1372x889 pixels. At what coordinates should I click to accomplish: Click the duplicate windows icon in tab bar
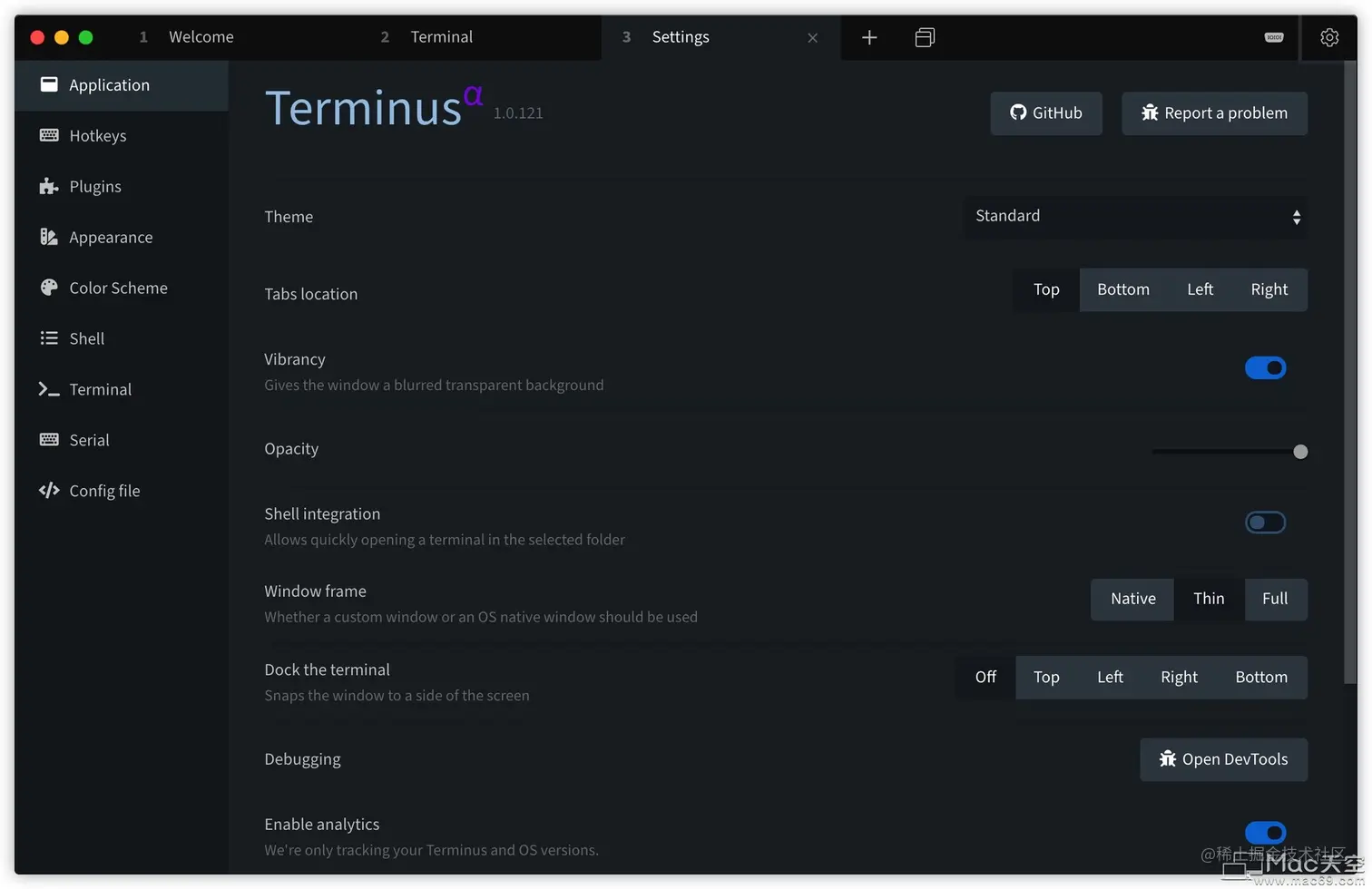[x=925, y=37]
